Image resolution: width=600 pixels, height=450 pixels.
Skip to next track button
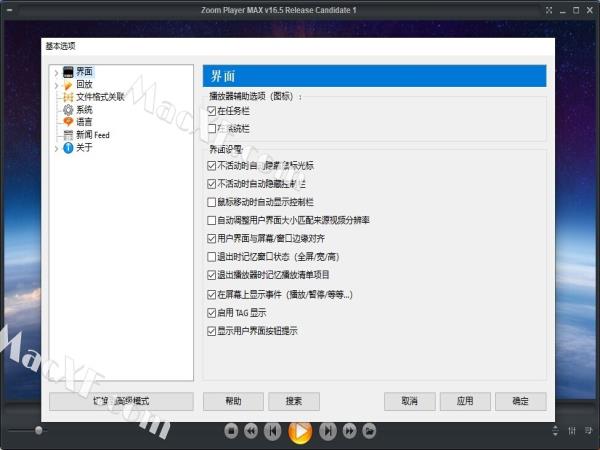coord(328,431)
